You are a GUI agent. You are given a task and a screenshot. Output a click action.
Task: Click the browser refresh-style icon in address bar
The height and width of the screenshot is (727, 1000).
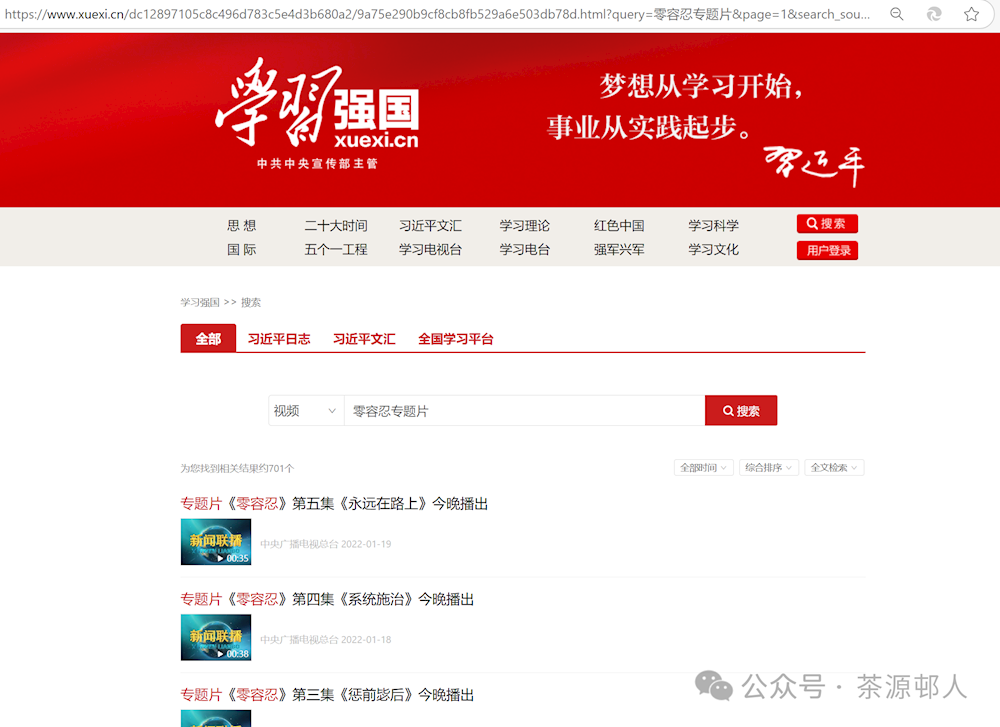(934, 14)
